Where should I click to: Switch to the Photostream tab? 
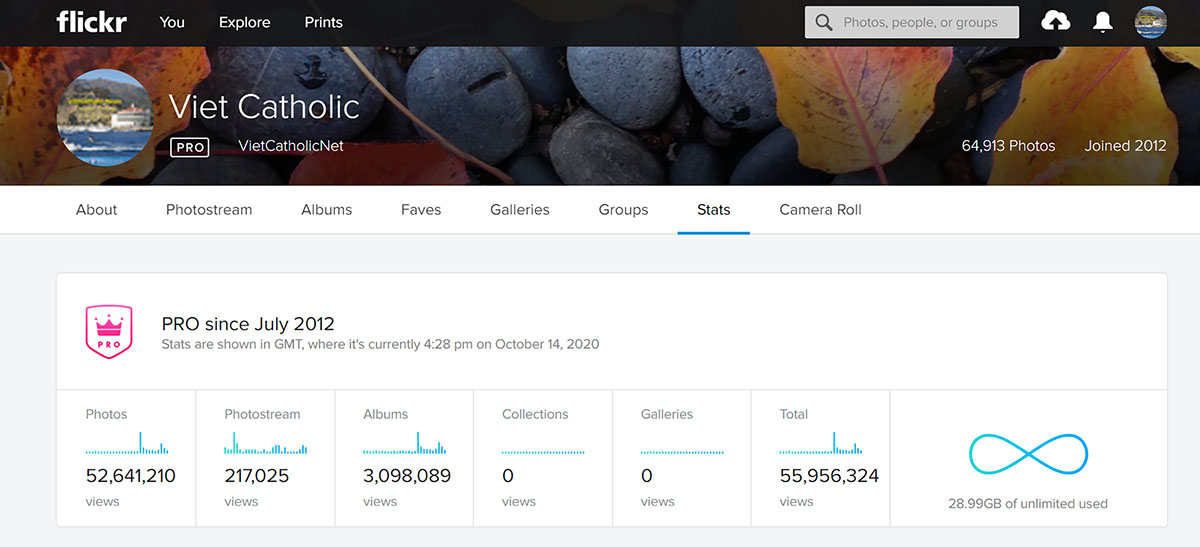coord(209,210)
